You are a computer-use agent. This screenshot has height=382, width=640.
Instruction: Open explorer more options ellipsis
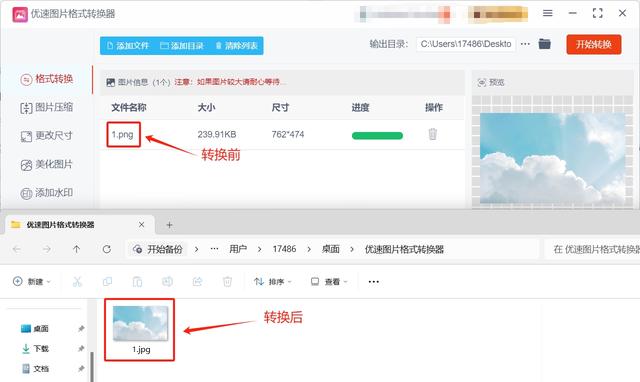tap(373, 282)
